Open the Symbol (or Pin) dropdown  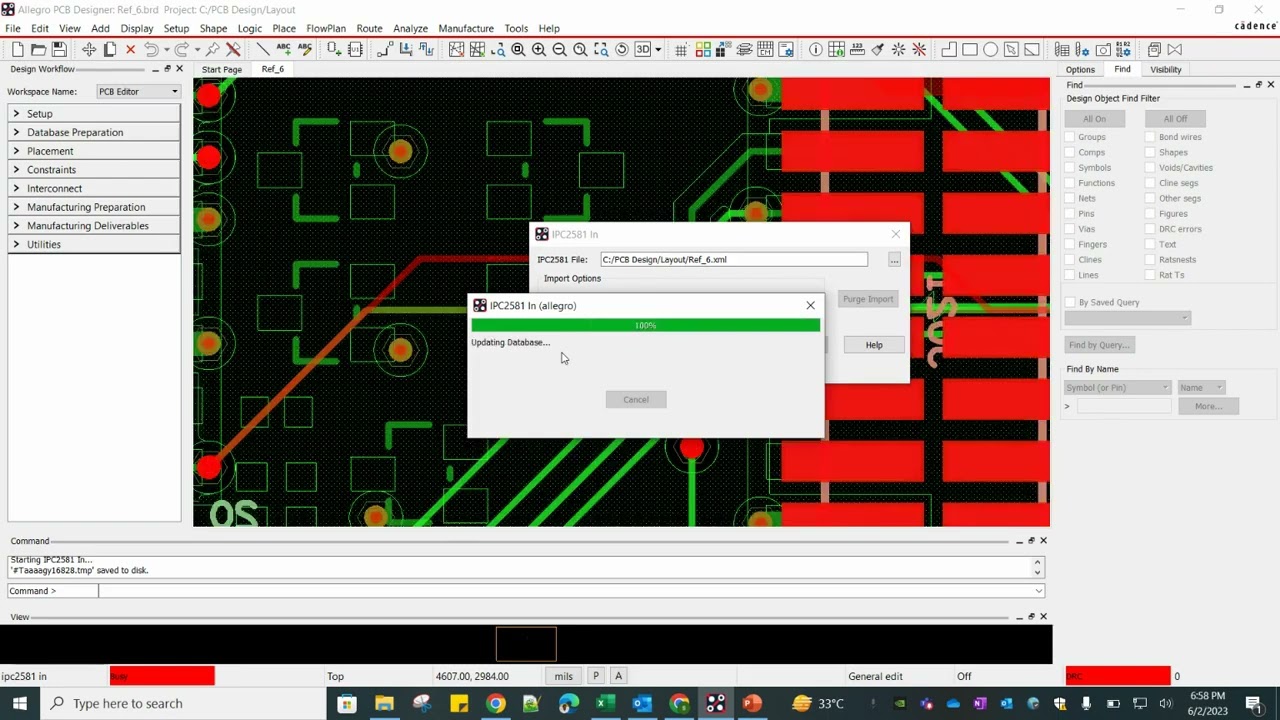[x=1117, y=387]
